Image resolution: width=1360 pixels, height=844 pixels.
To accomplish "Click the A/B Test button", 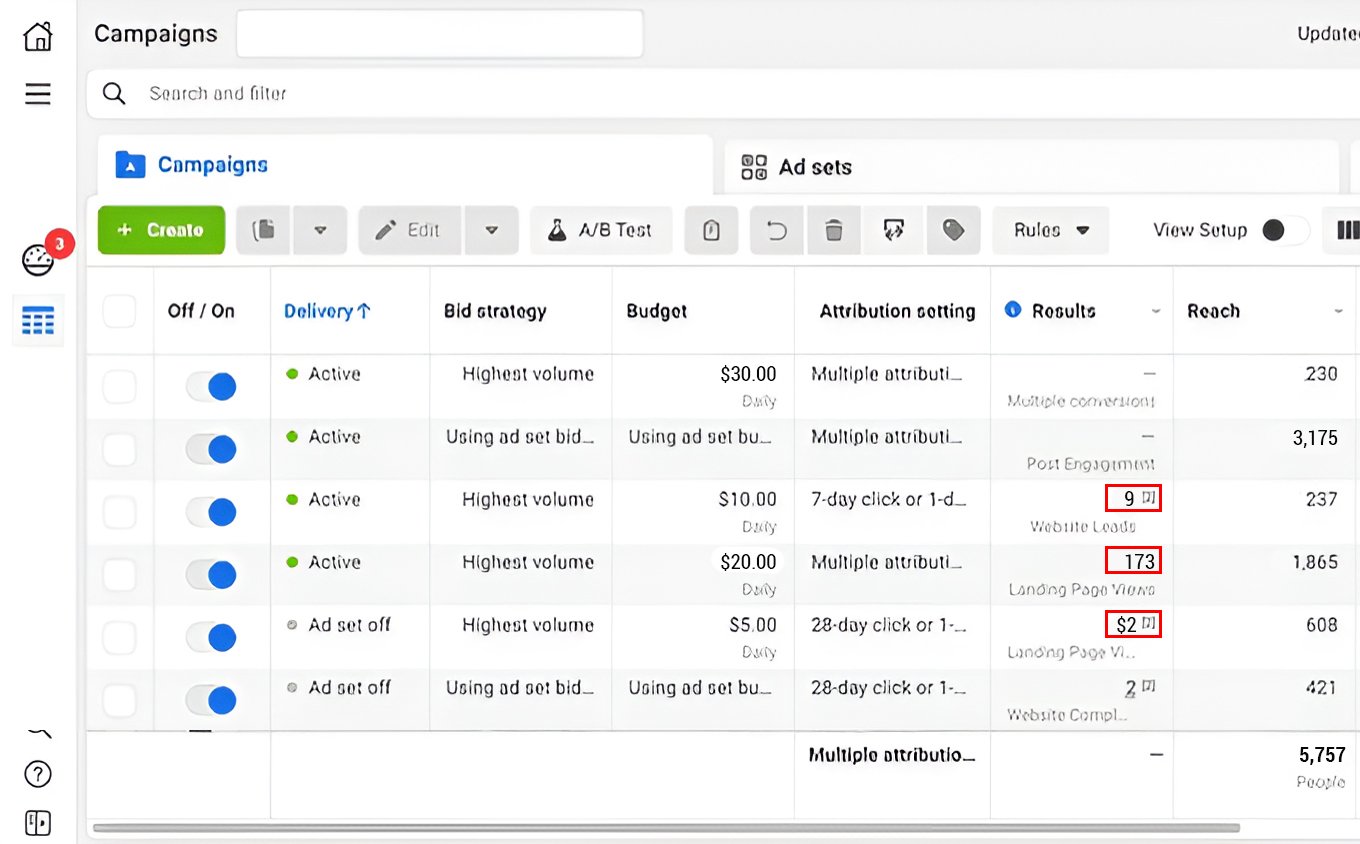I will pos(601,230).
